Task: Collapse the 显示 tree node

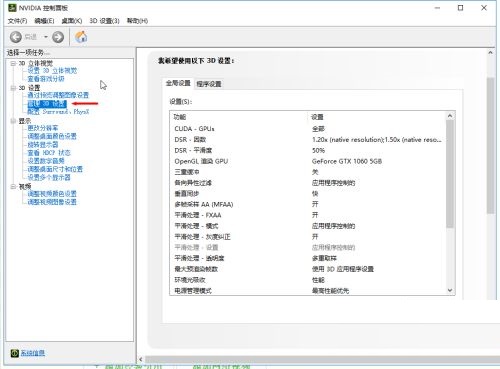Action: coord(13,121)
